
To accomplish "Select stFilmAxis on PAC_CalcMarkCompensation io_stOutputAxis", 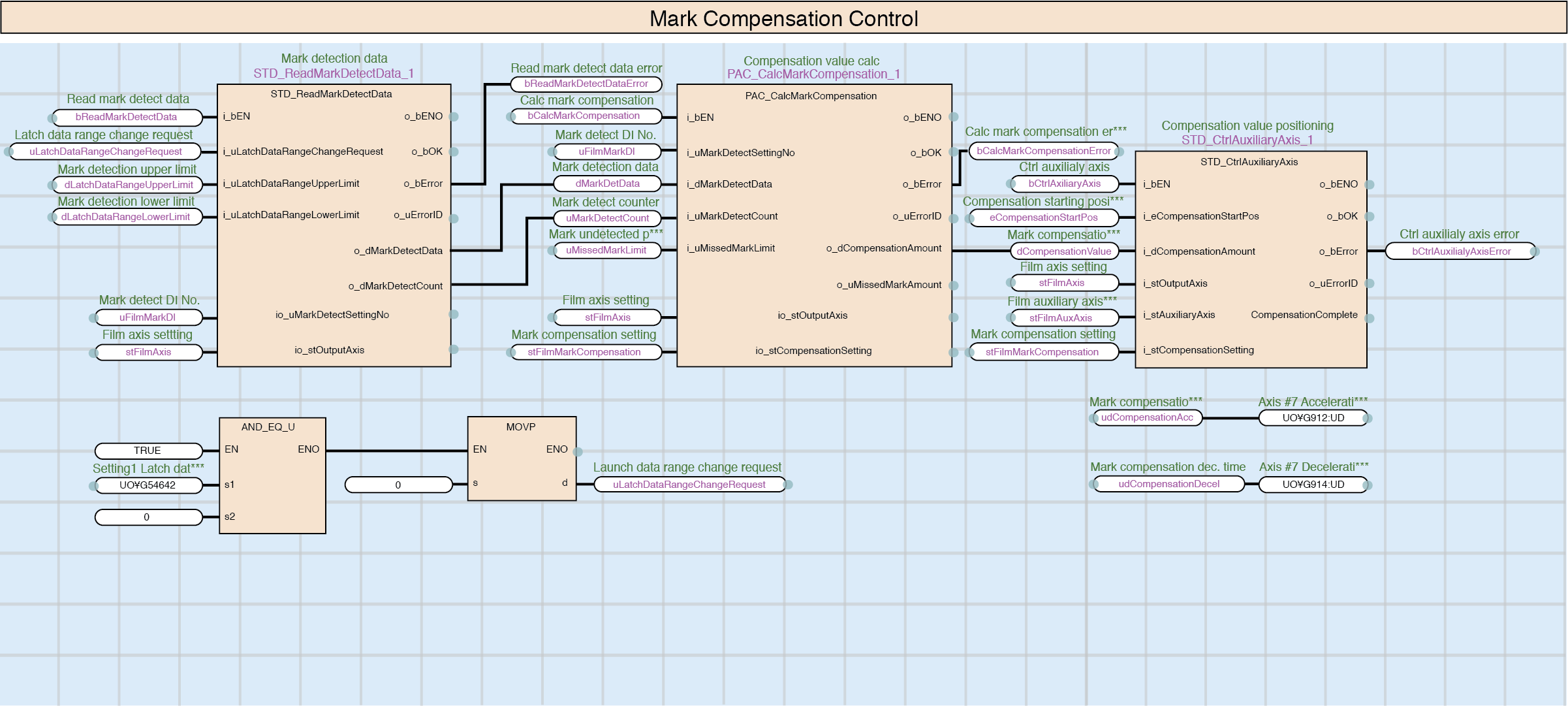I will click(608, 317).
